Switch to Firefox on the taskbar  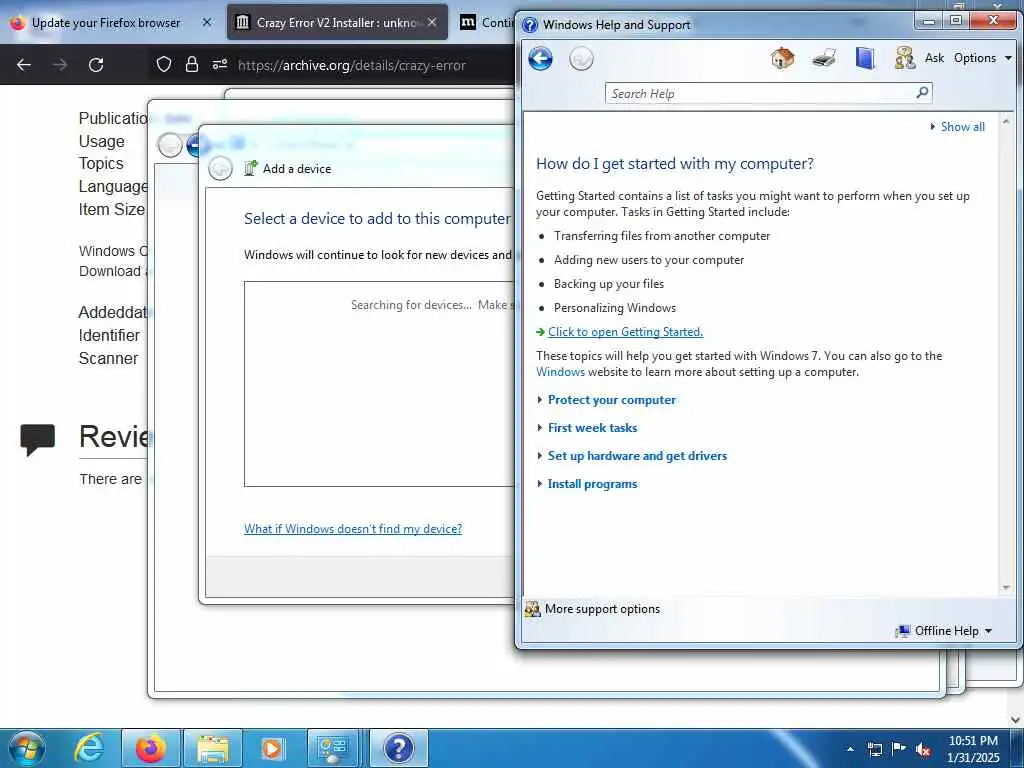coord(150,748)
